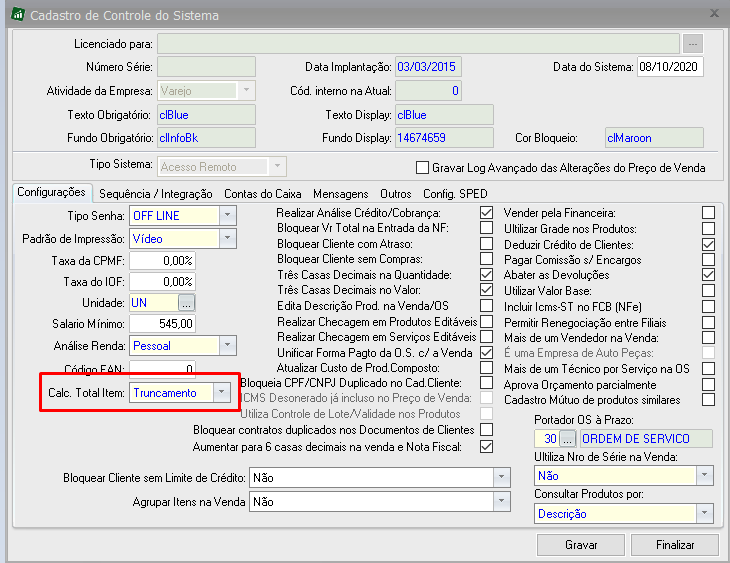Click the Finalizar button
730x563 pixels.
click(675, 545)
